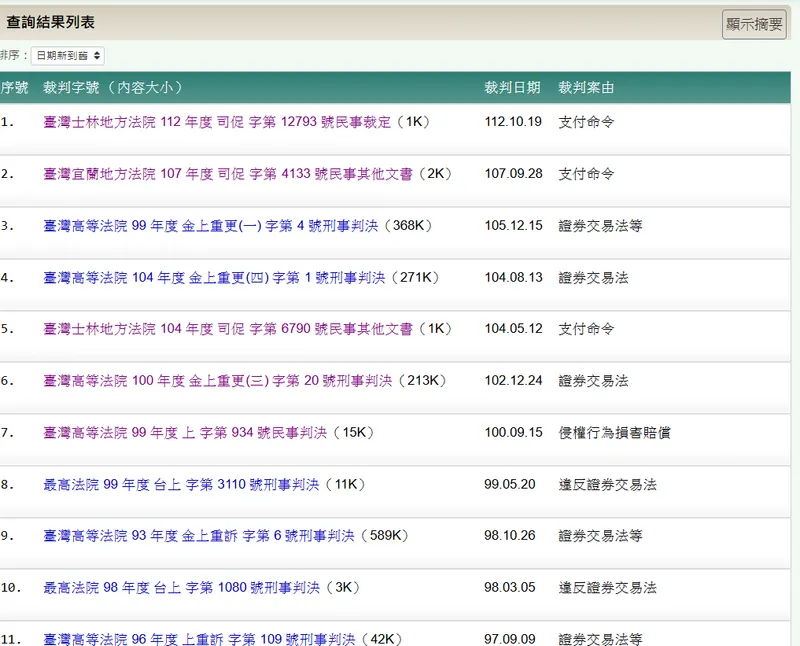Open 最高法院 99 年度 台上 3110 號刑事判決
Viewport: 800px width, 646px height.
click(181, 485)
